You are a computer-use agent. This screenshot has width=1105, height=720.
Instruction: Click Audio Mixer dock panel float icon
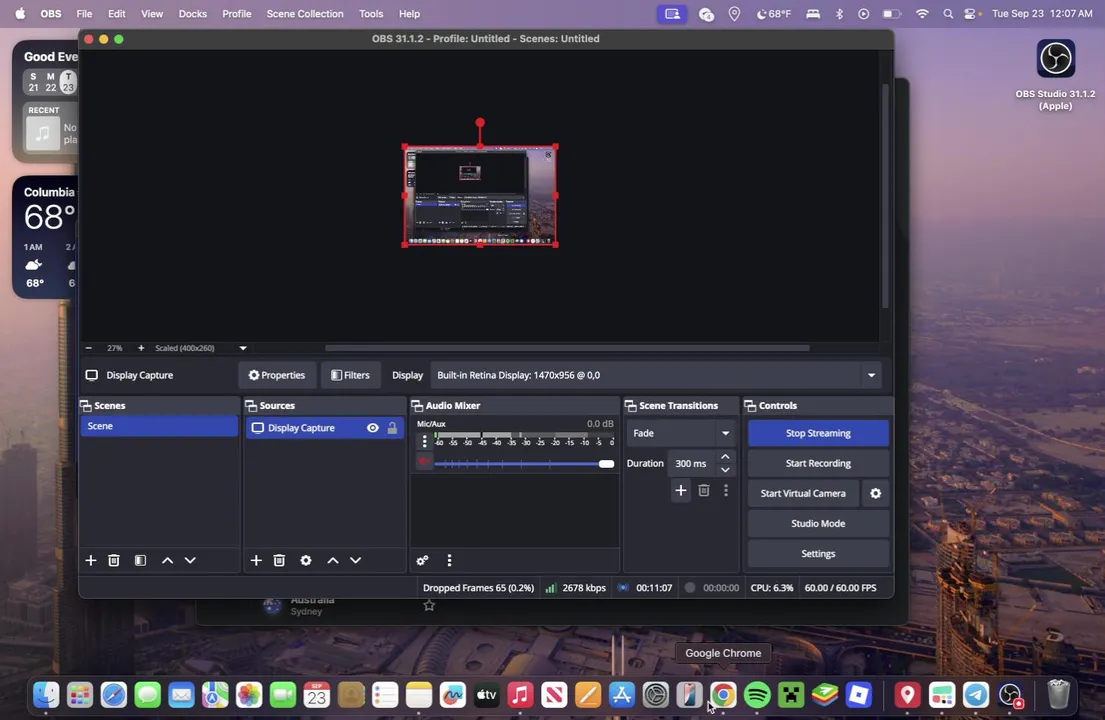pos(417,406)
